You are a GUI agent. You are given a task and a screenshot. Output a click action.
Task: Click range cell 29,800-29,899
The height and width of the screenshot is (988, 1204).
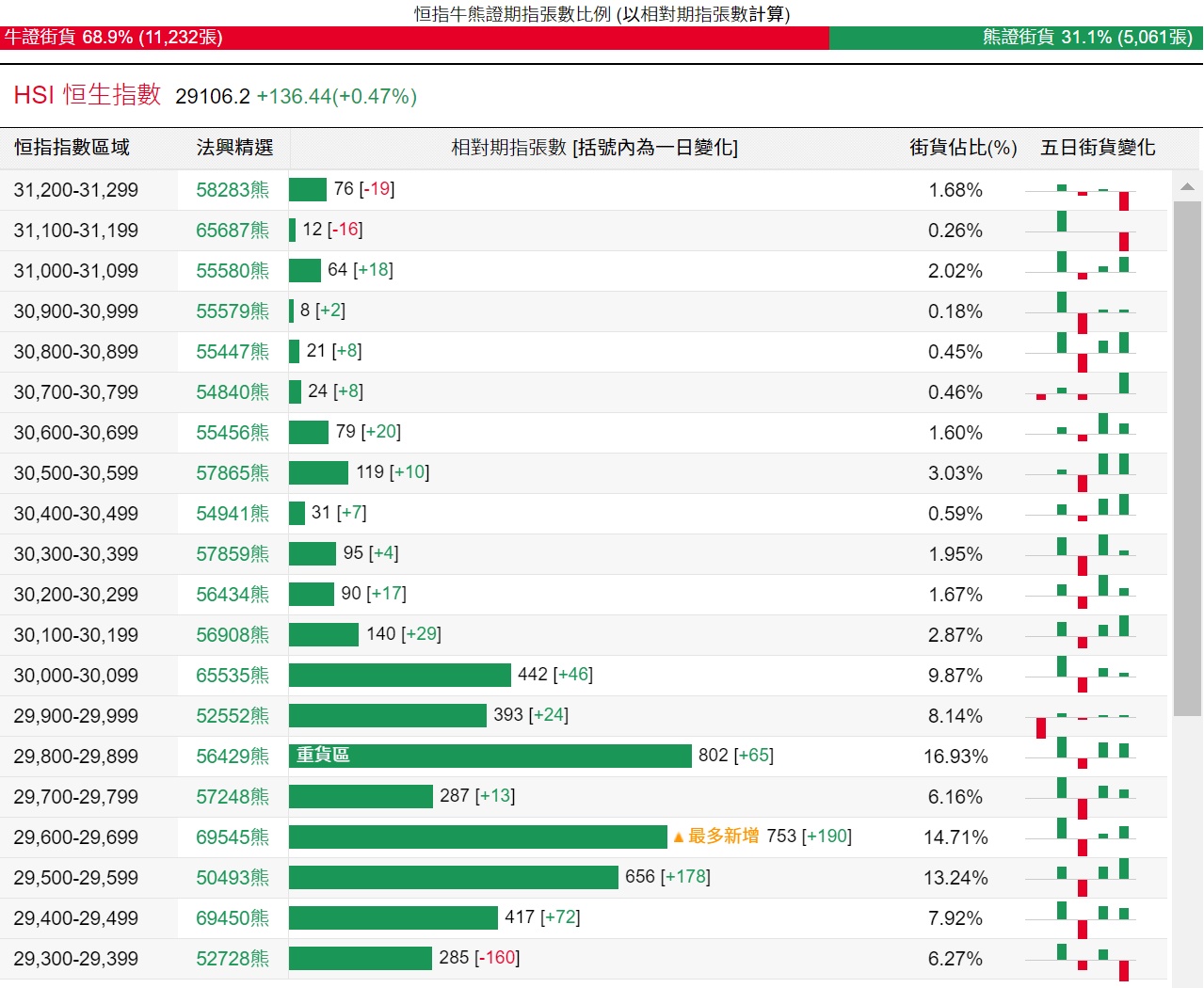(75, 757)
